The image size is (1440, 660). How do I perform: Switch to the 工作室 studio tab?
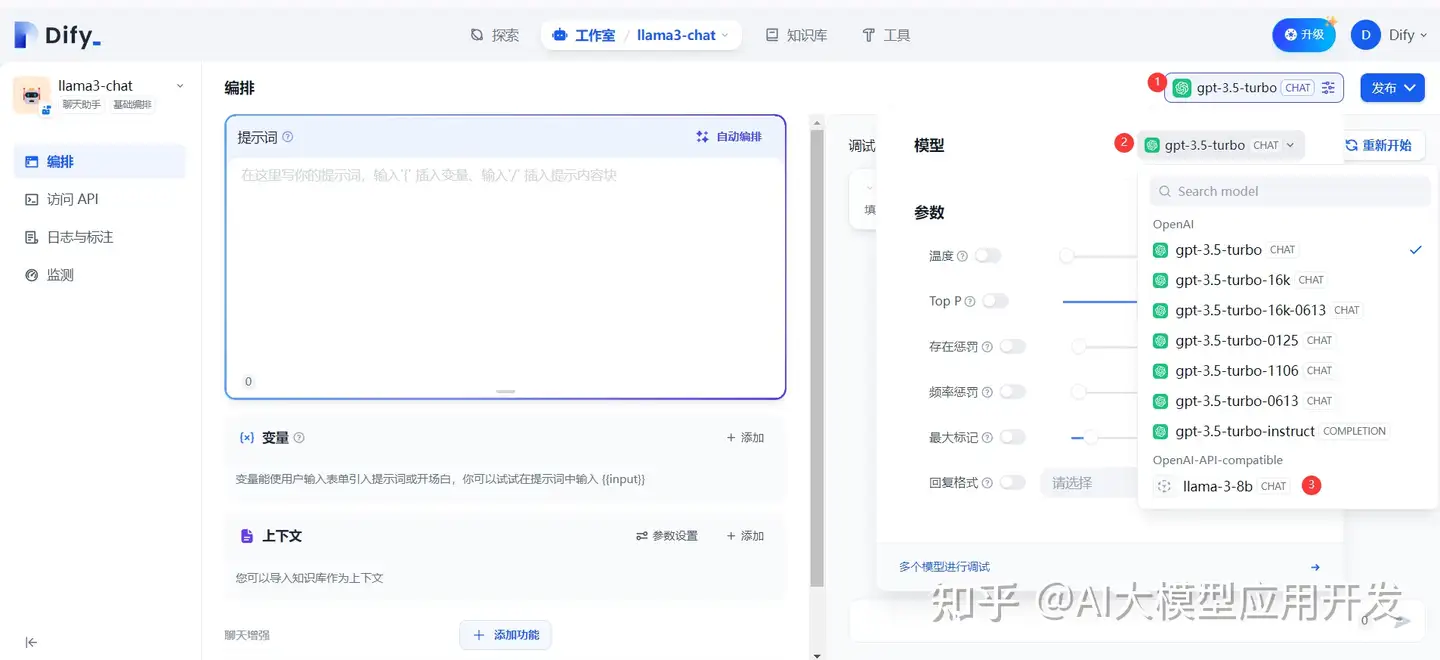click(x=585, y=35)
